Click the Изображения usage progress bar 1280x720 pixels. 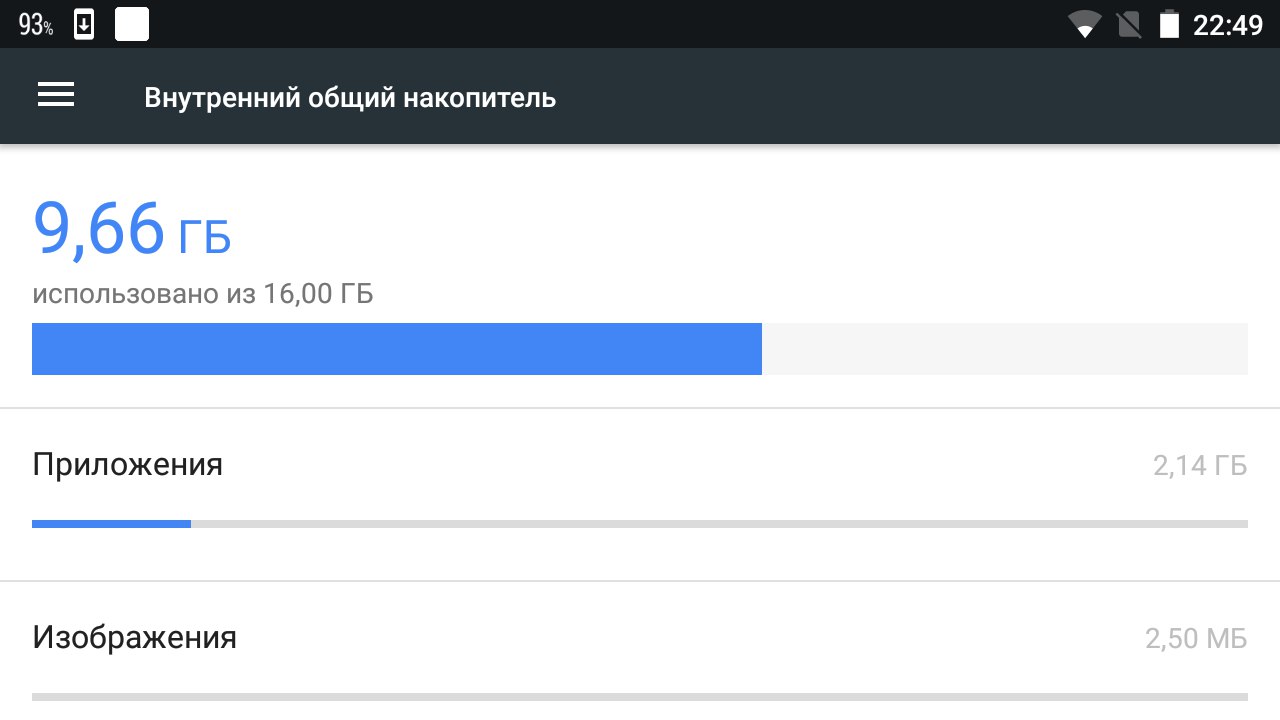[640, 696]
